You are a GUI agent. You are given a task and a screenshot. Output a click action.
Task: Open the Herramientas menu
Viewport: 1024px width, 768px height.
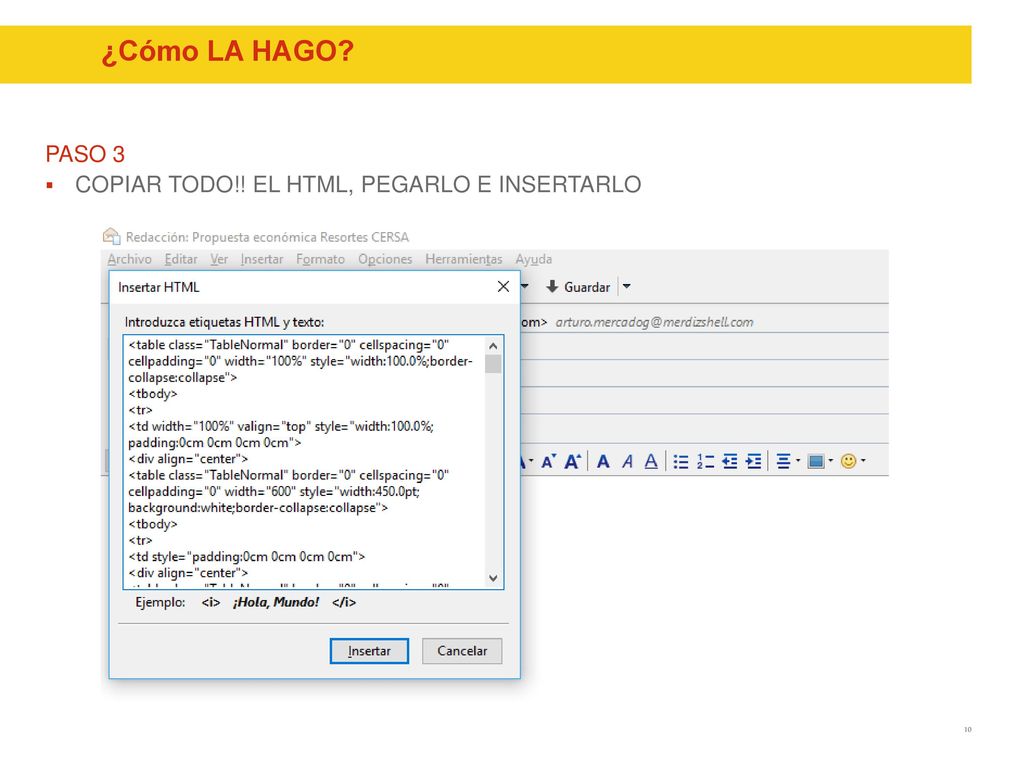point(464,259)
